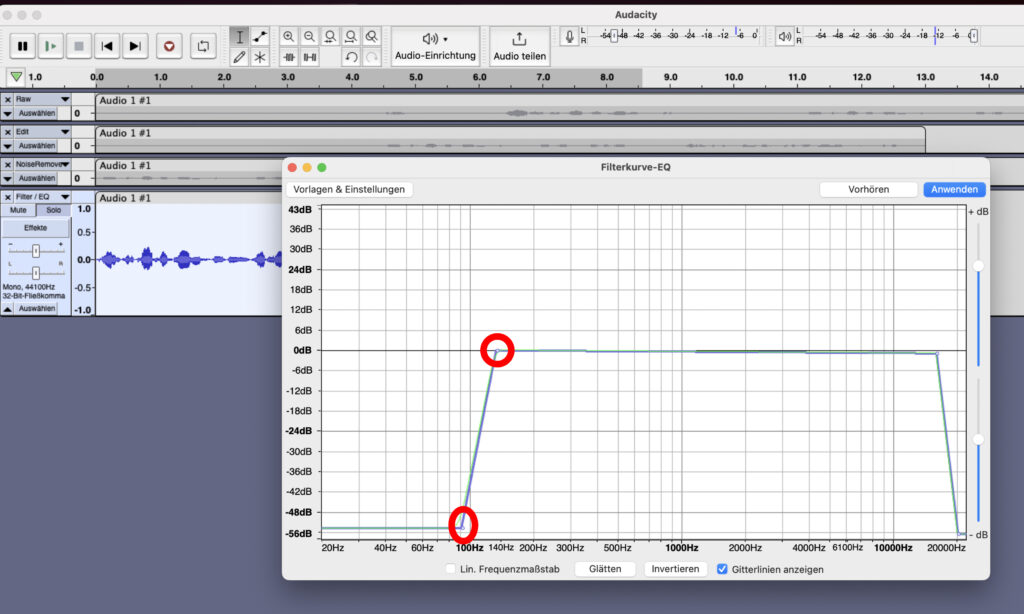Click the Audio 1 #1 clip title on Edit track
The height and width of the screenshot is (614, 1024).
125,133
